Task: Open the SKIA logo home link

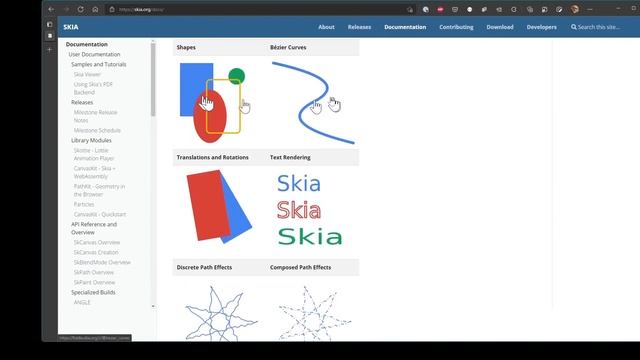Action: tap(71, 27)
